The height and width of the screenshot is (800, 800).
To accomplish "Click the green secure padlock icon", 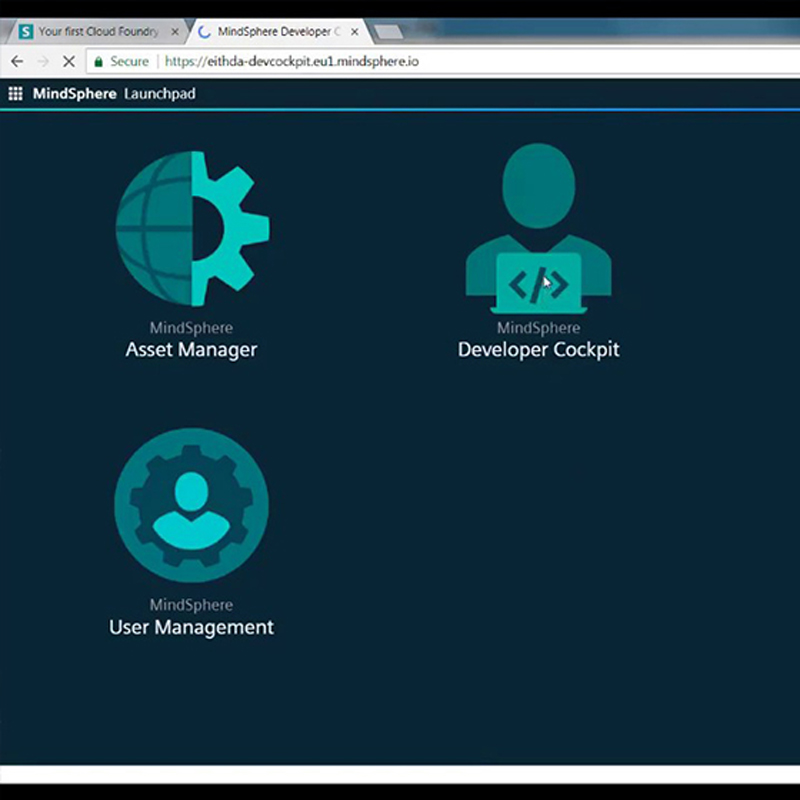I will pos(98,61).
